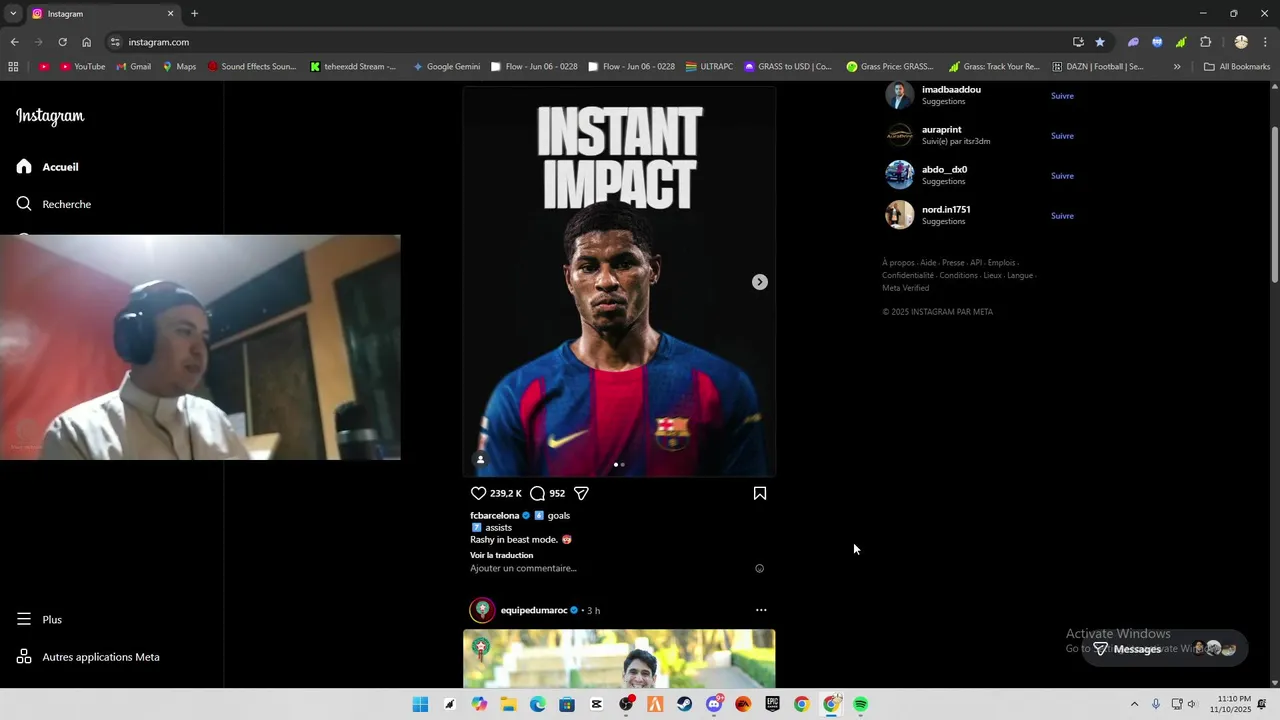View site information icon in address bar

[x=115, y=42]
